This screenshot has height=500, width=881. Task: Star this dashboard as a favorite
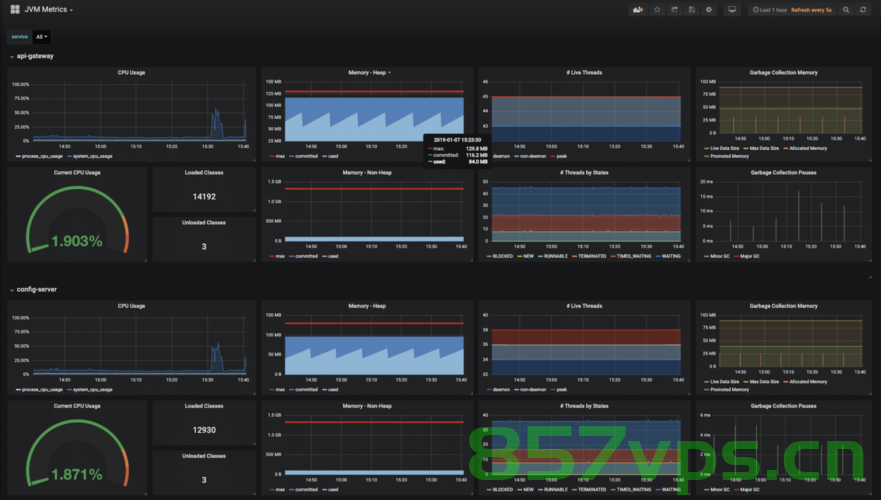click(657, 10)
